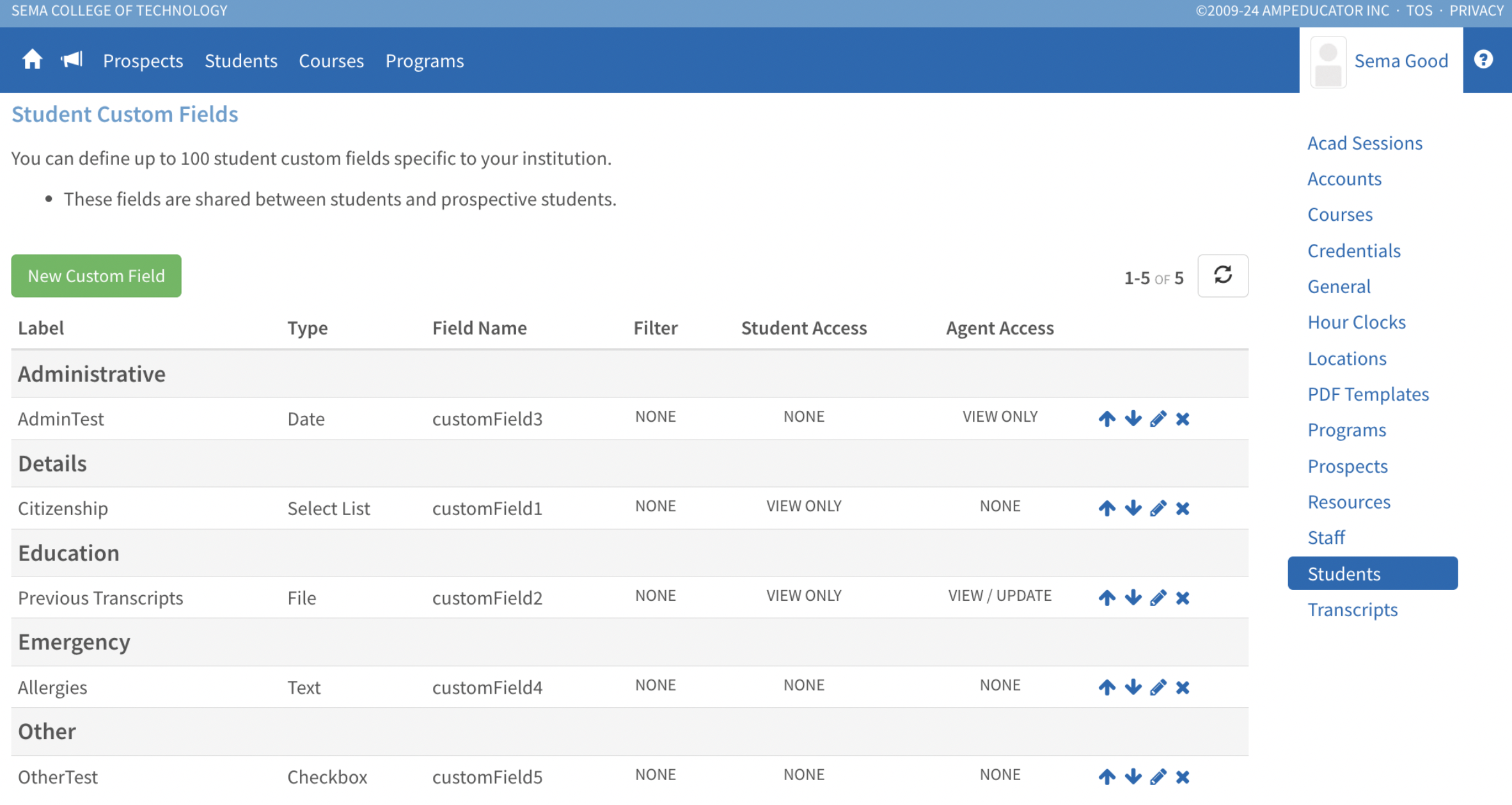
Task: Open Courses in top navigation
Action: (x=331, y=61)
